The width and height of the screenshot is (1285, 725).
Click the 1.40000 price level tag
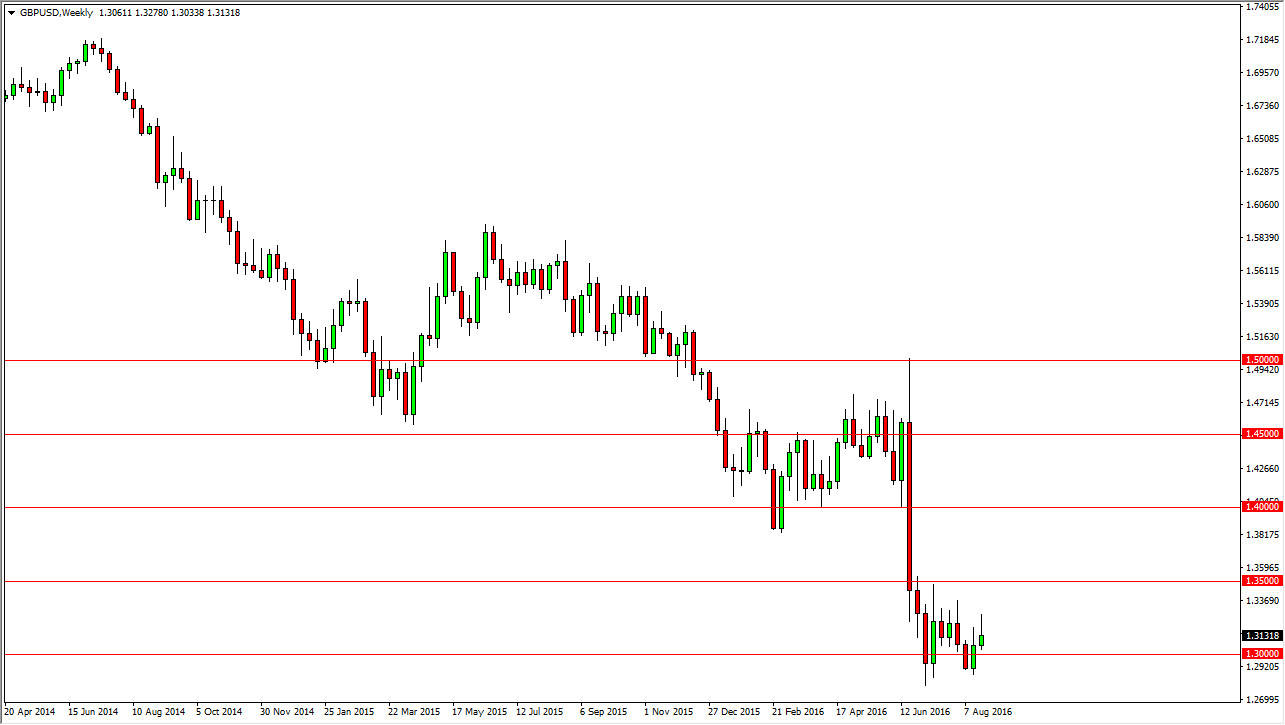(1262, 508)
